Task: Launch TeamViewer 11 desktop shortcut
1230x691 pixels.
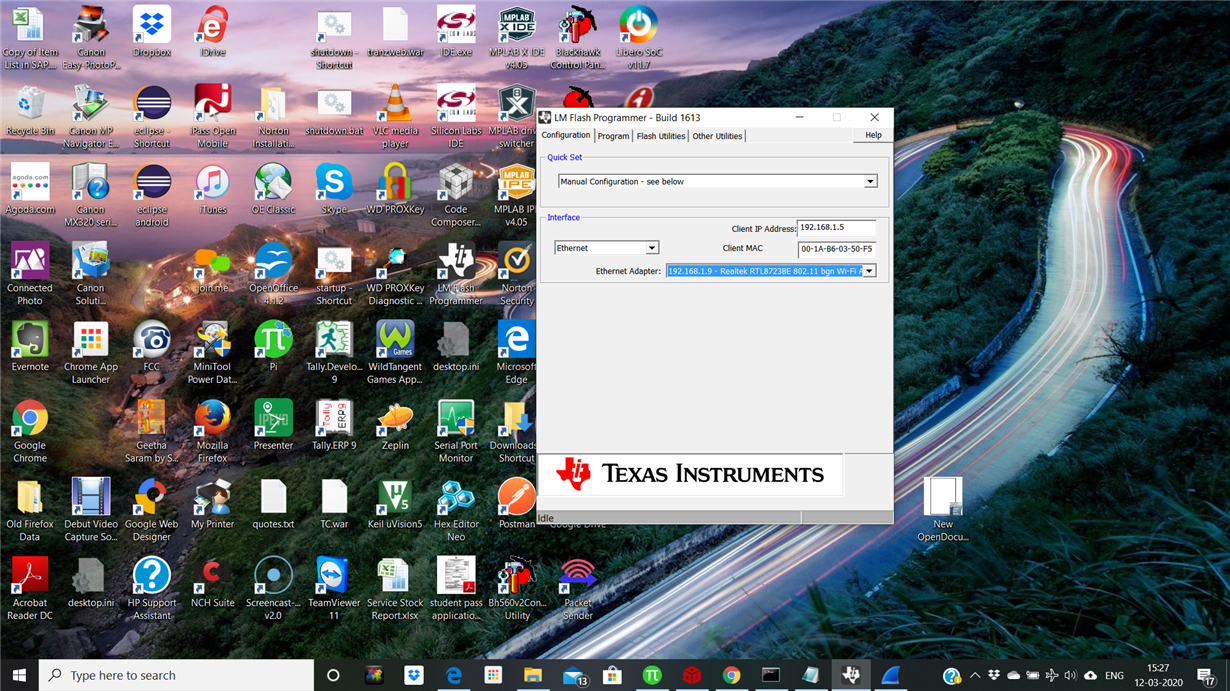Action: click(334, 589)
